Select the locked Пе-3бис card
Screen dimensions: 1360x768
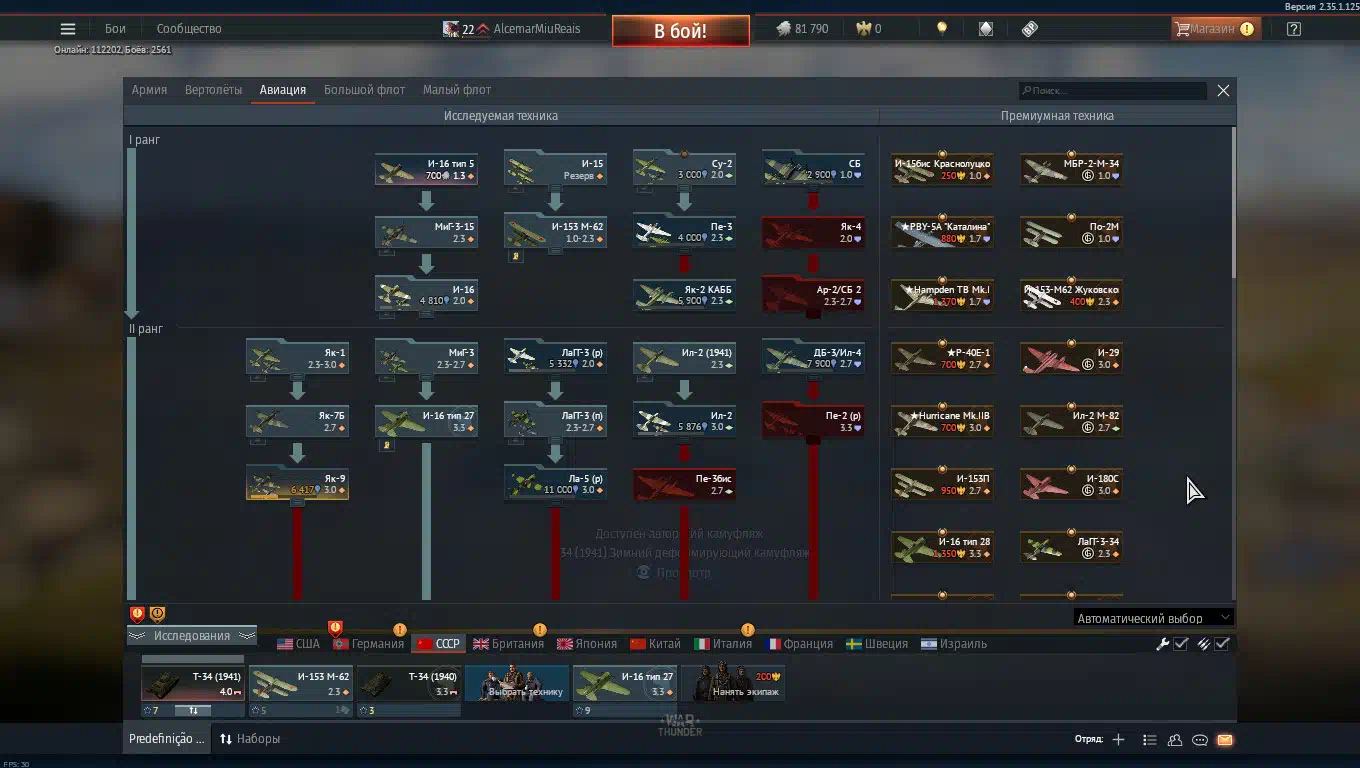[685, 484]
